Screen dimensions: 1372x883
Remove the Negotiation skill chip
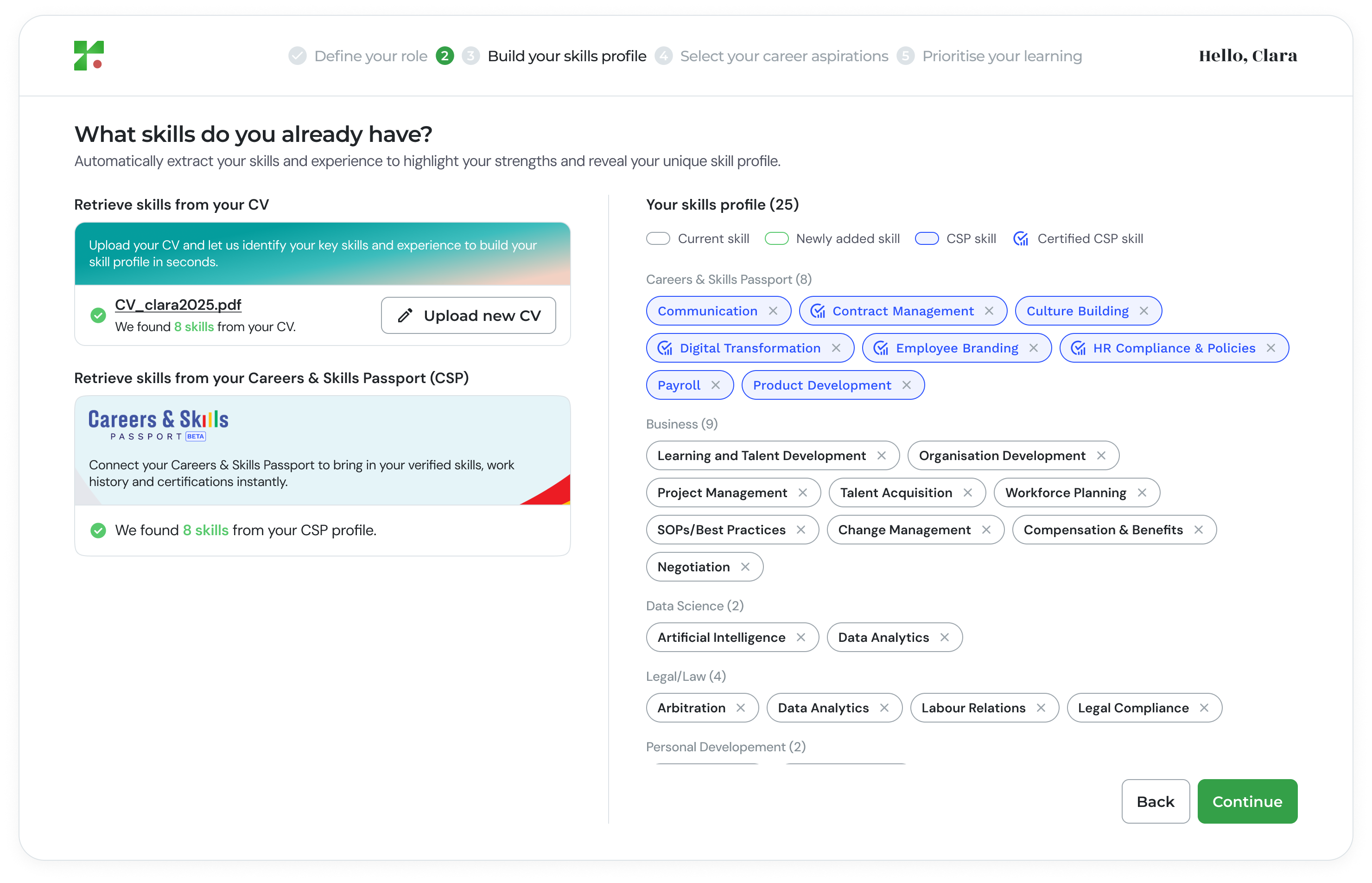click(x=745, y=567)
